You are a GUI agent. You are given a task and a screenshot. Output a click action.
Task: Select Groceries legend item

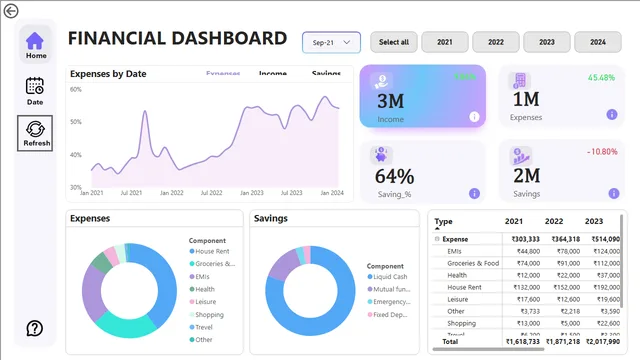coord(212,264)
